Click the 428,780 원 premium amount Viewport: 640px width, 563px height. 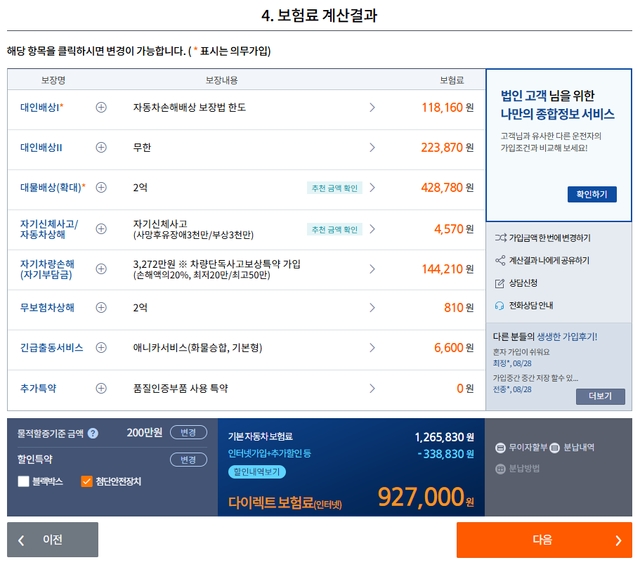pyautogui.click(x=447, y=187)
